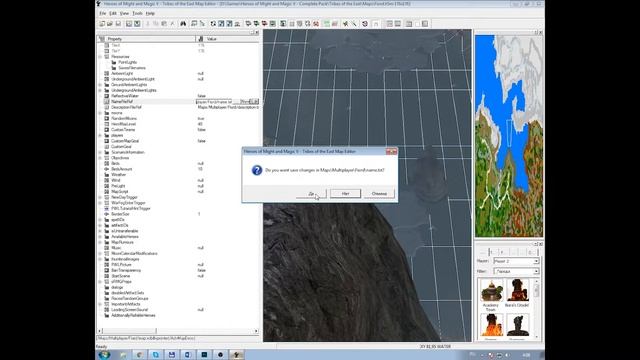Expand the players node
The width and height of the screenshot is (640, 360).
tap(100, 135)
